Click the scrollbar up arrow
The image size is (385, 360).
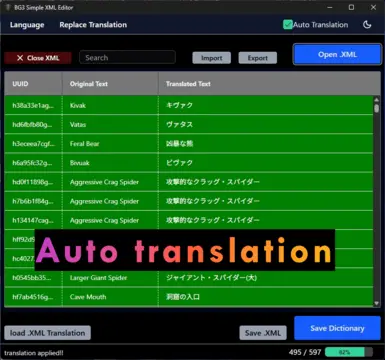pos(376,100)
